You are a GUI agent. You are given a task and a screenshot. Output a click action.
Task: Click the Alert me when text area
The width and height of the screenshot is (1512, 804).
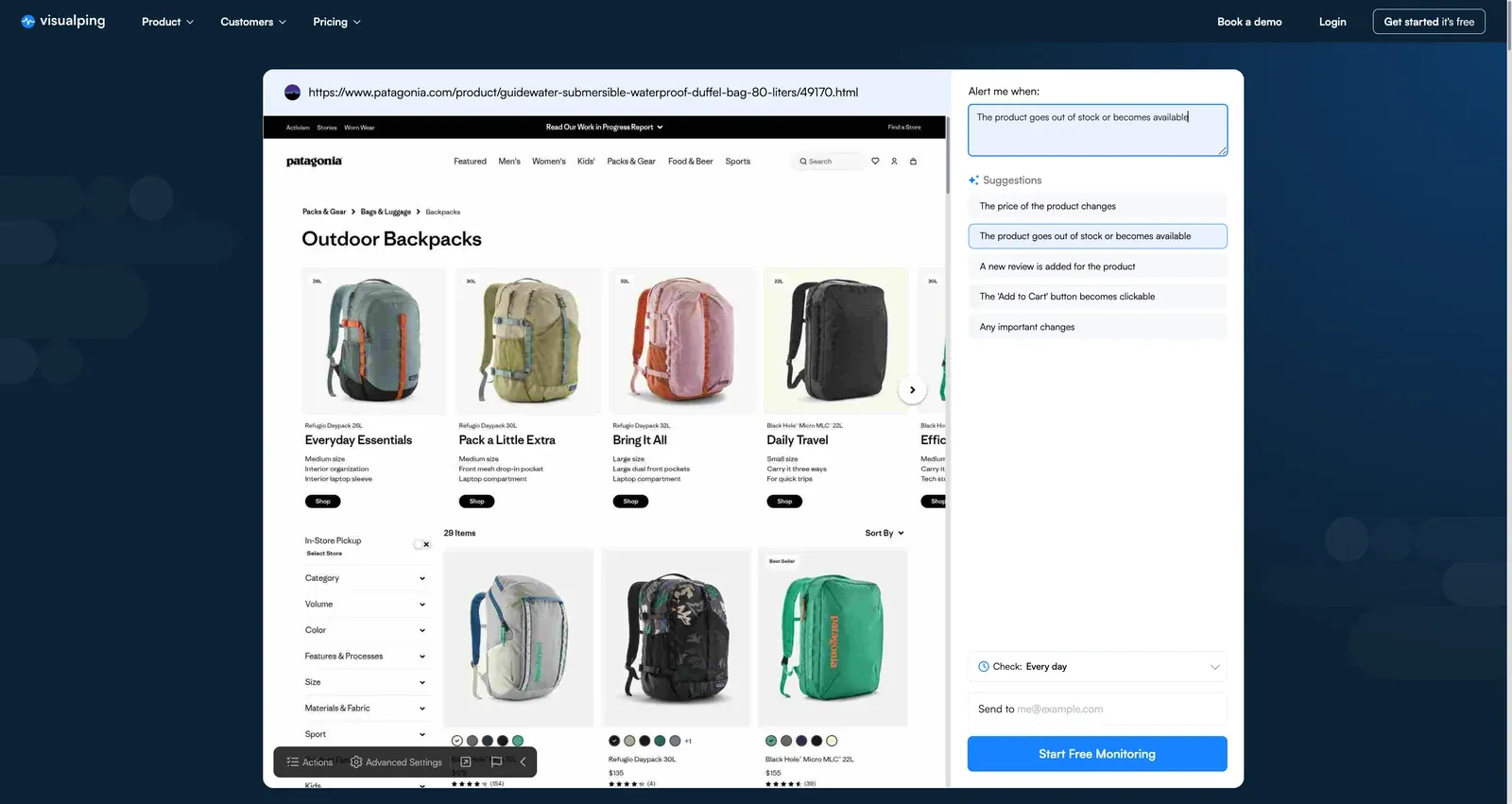[1097, 130]
